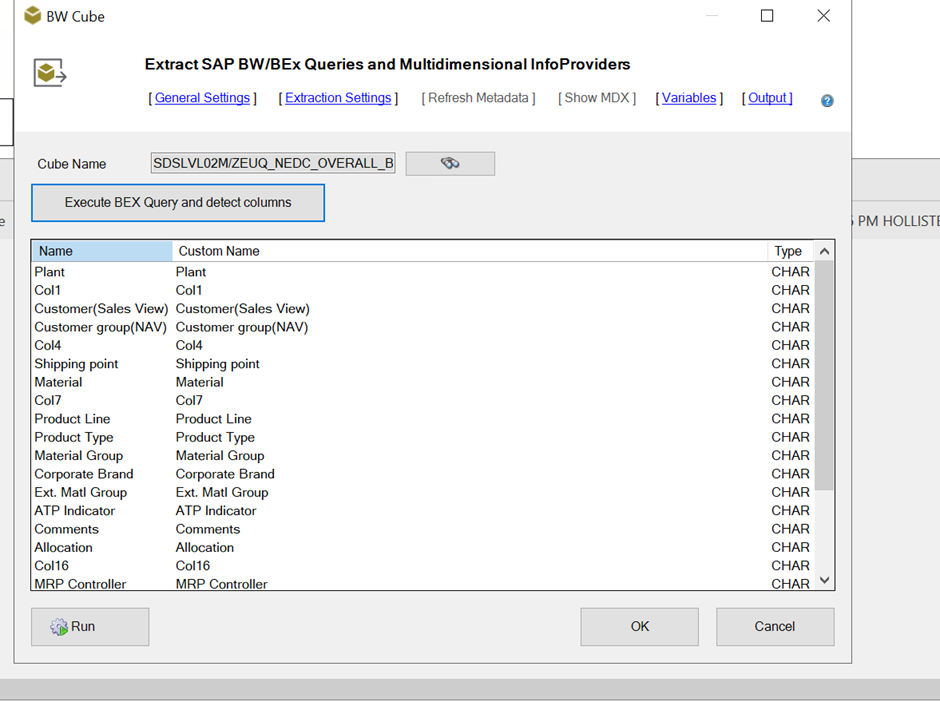Click the Custom Name cell for Product Line
This screenshot has height=702, width=940.
(x=214, y=419)
